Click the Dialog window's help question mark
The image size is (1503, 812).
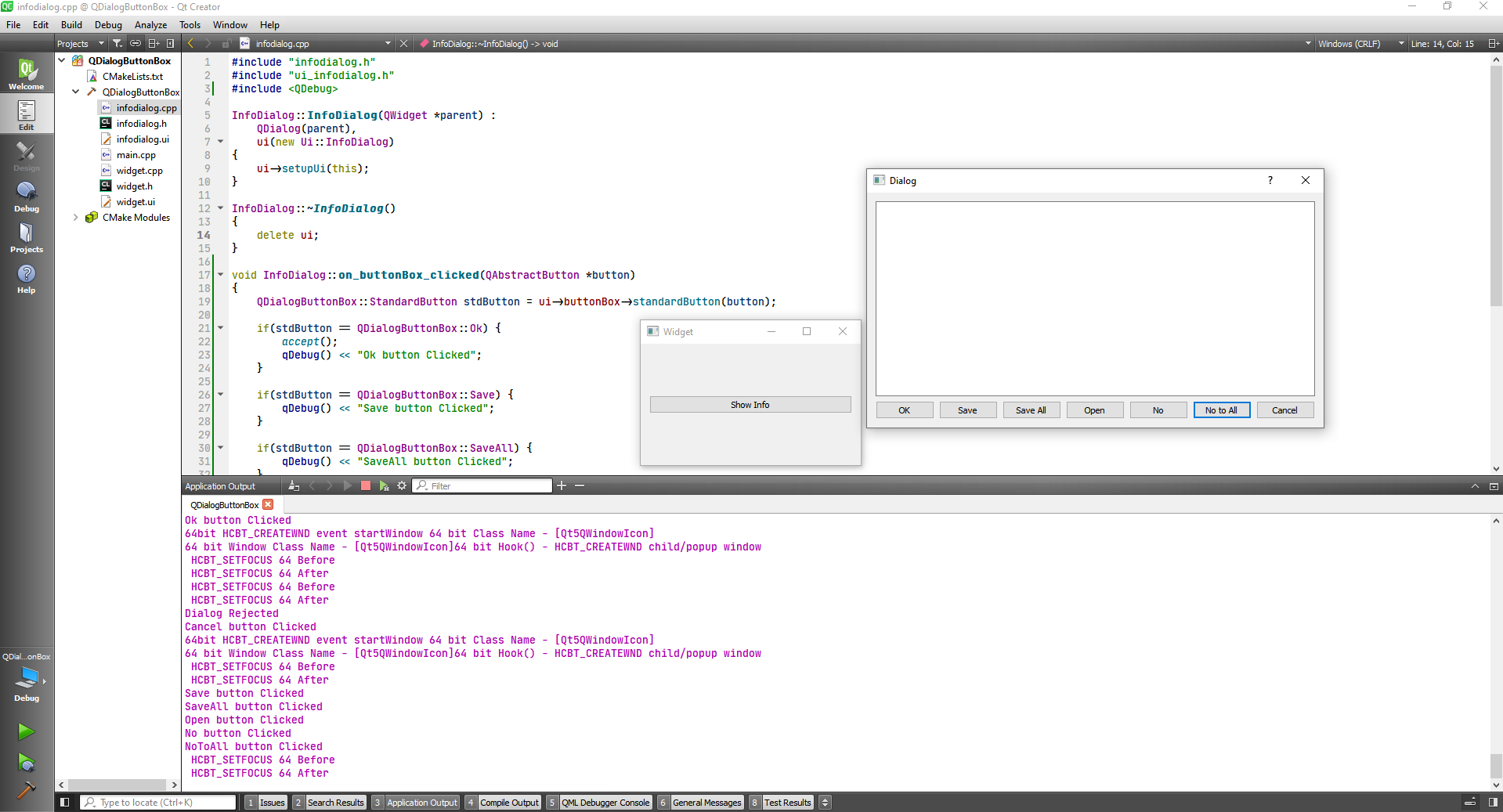(1270, 180)
